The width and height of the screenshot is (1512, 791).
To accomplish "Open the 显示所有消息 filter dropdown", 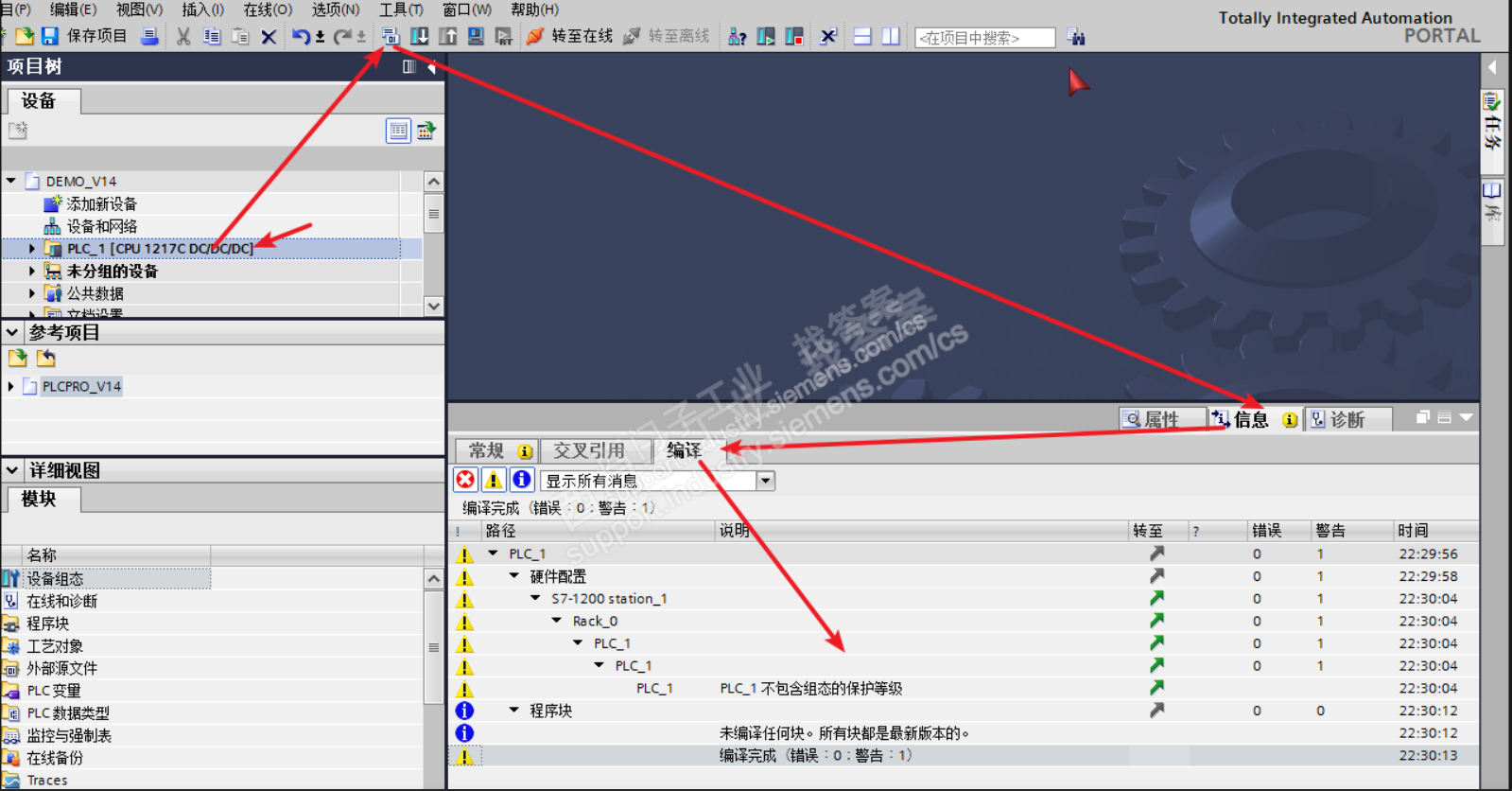I will (x=765, y=481).
